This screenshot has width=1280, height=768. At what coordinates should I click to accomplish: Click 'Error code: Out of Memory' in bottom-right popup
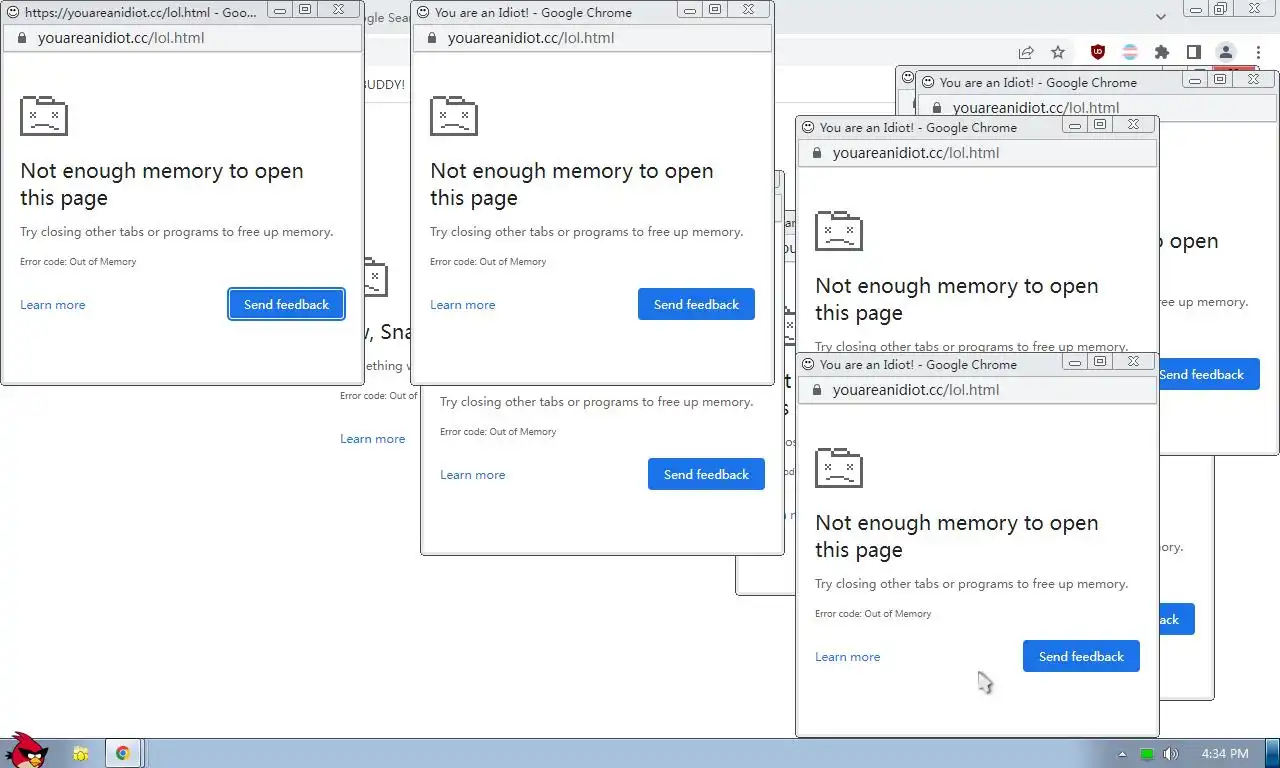873,614
